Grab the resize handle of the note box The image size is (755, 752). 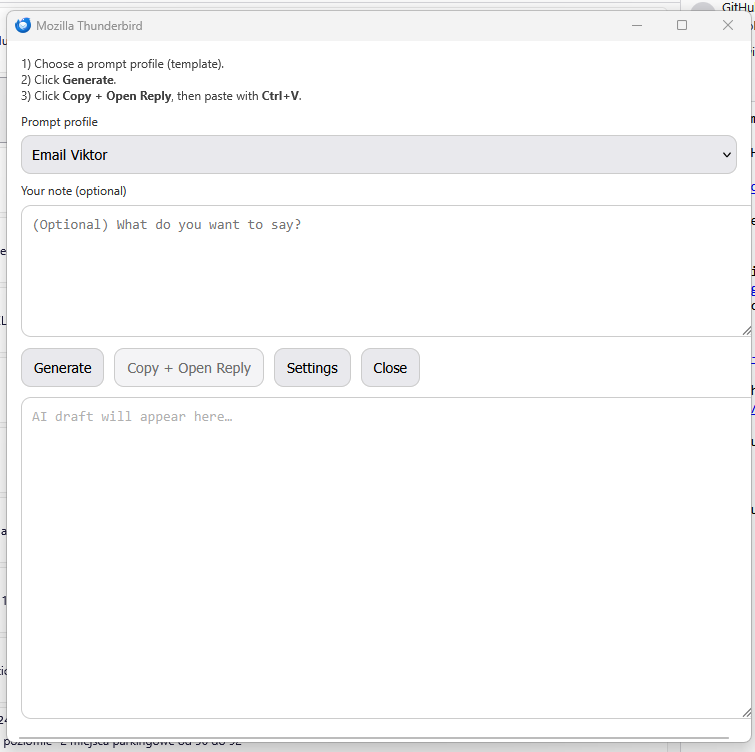746,329
